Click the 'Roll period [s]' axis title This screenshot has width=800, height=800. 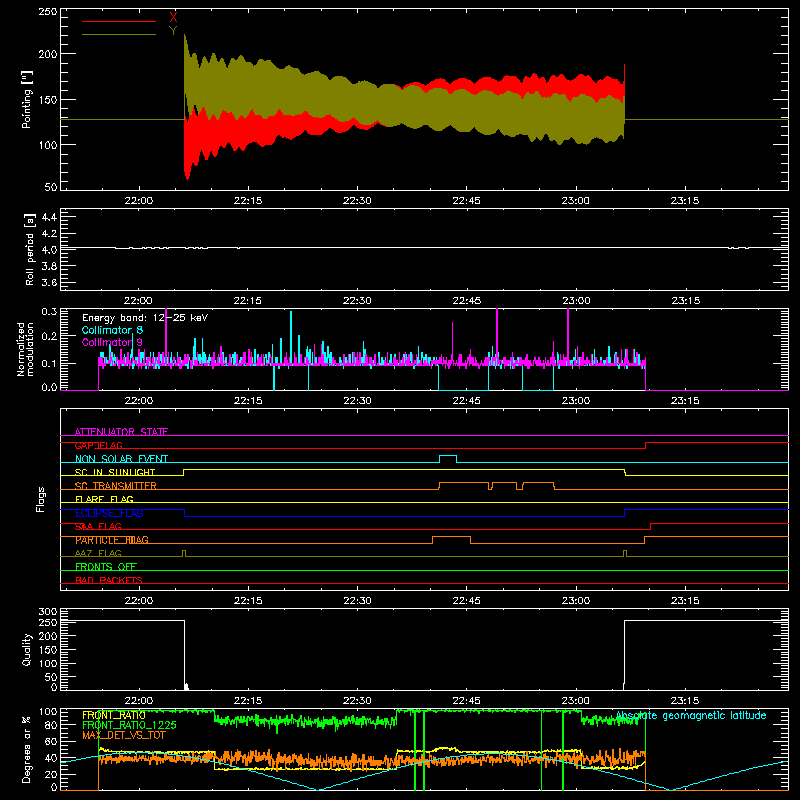coord(29,249)
